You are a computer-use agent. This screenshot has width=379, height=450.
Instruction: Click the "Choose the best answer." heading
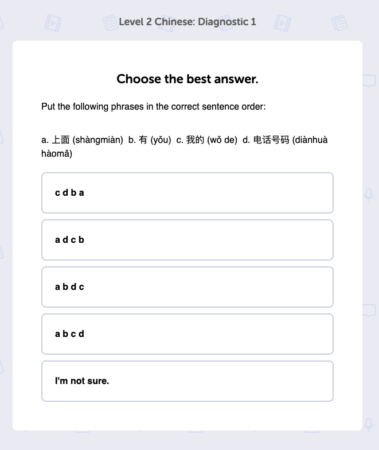(187, 79)
